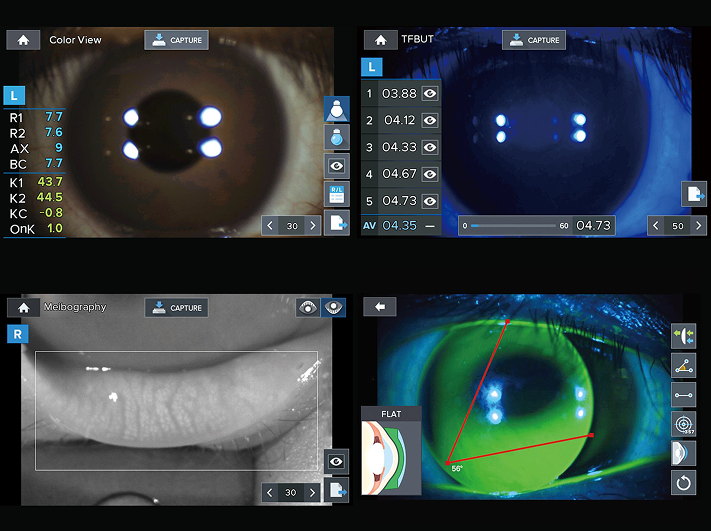
Task: Increase Color View value above 30
Action: [312, 225]
